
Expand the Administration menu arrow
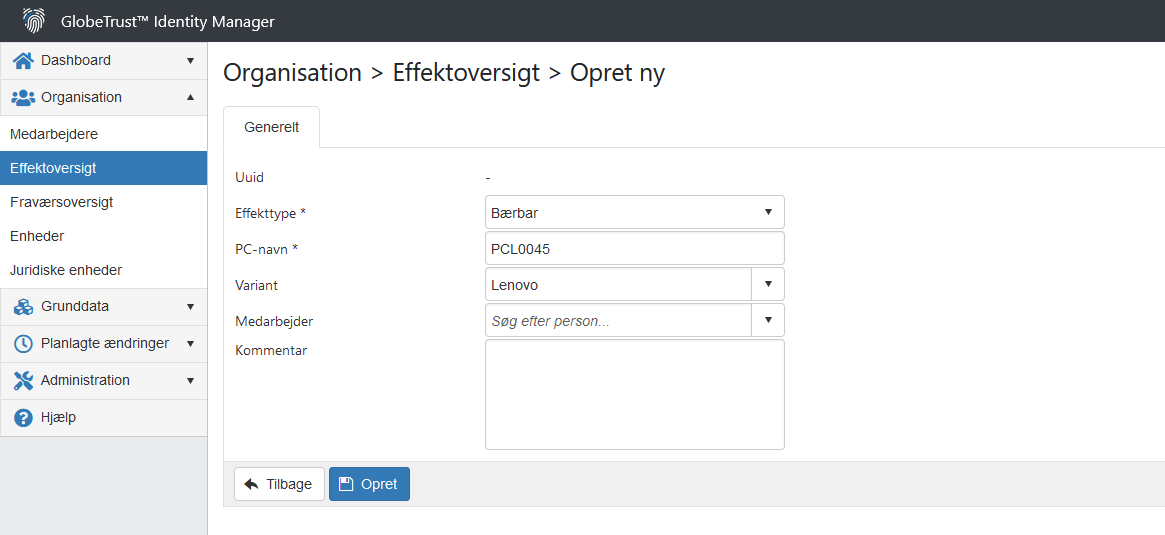pyautogui.click(x=190, y=380)
